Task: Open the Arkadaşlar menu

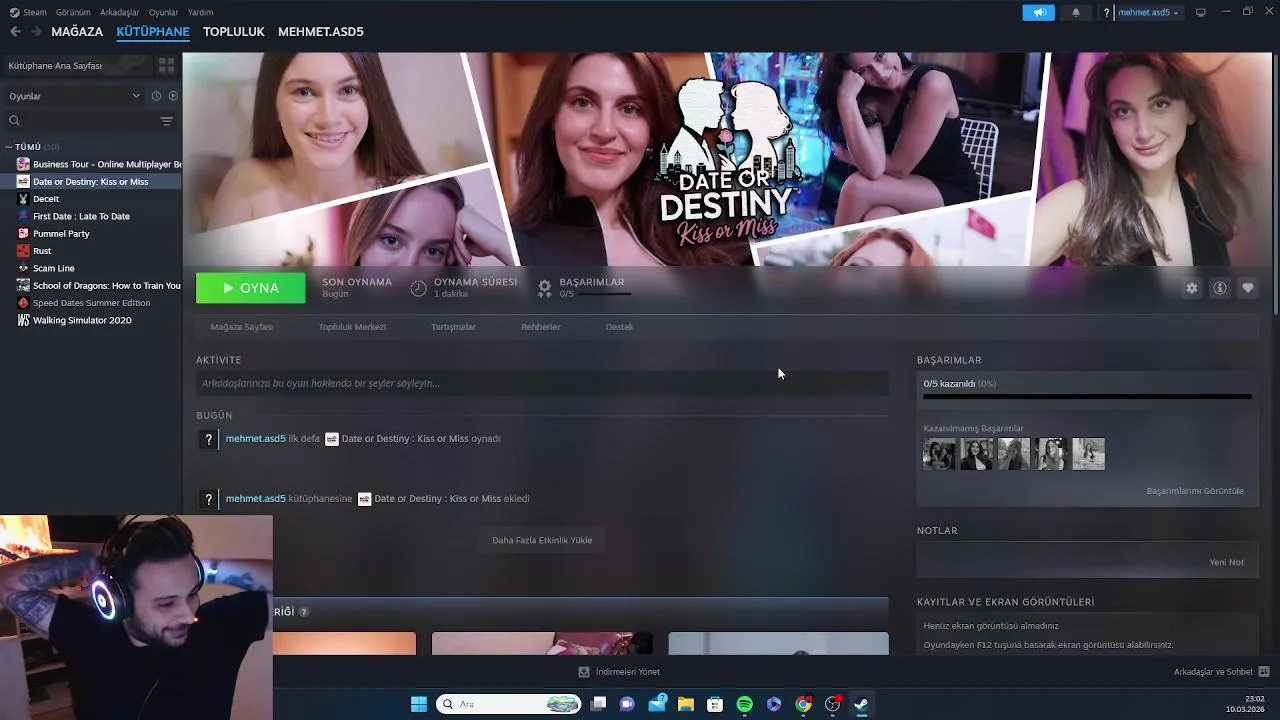Action: (x=119, y=12)
